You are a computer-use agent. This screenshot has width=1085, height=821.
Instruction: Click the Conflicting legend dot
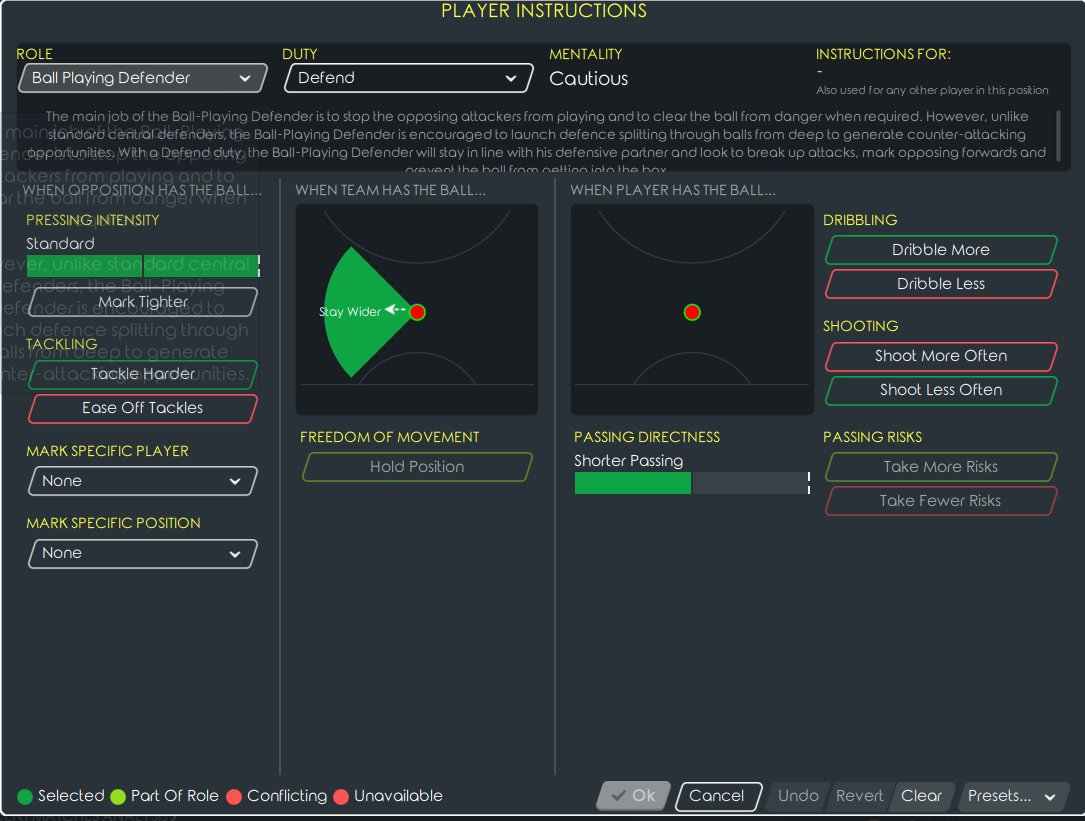(234, 797)
